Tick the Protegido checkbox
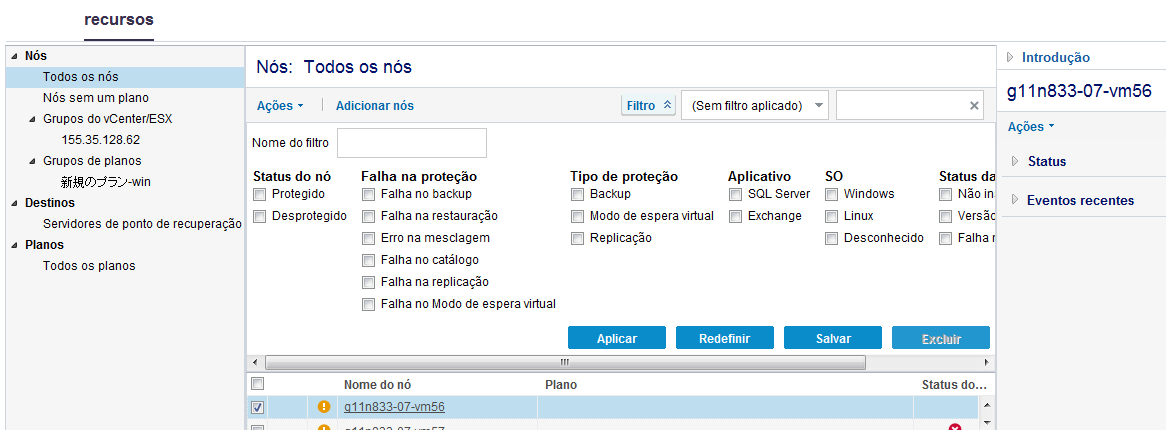Viewport: 1166px width, 430px height. point(259,194)
